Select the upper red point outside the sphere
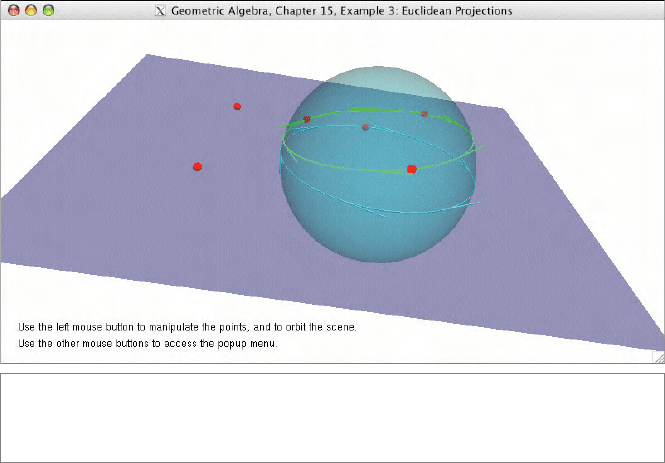This screenshot has height=463, width=665. [237, 106]
